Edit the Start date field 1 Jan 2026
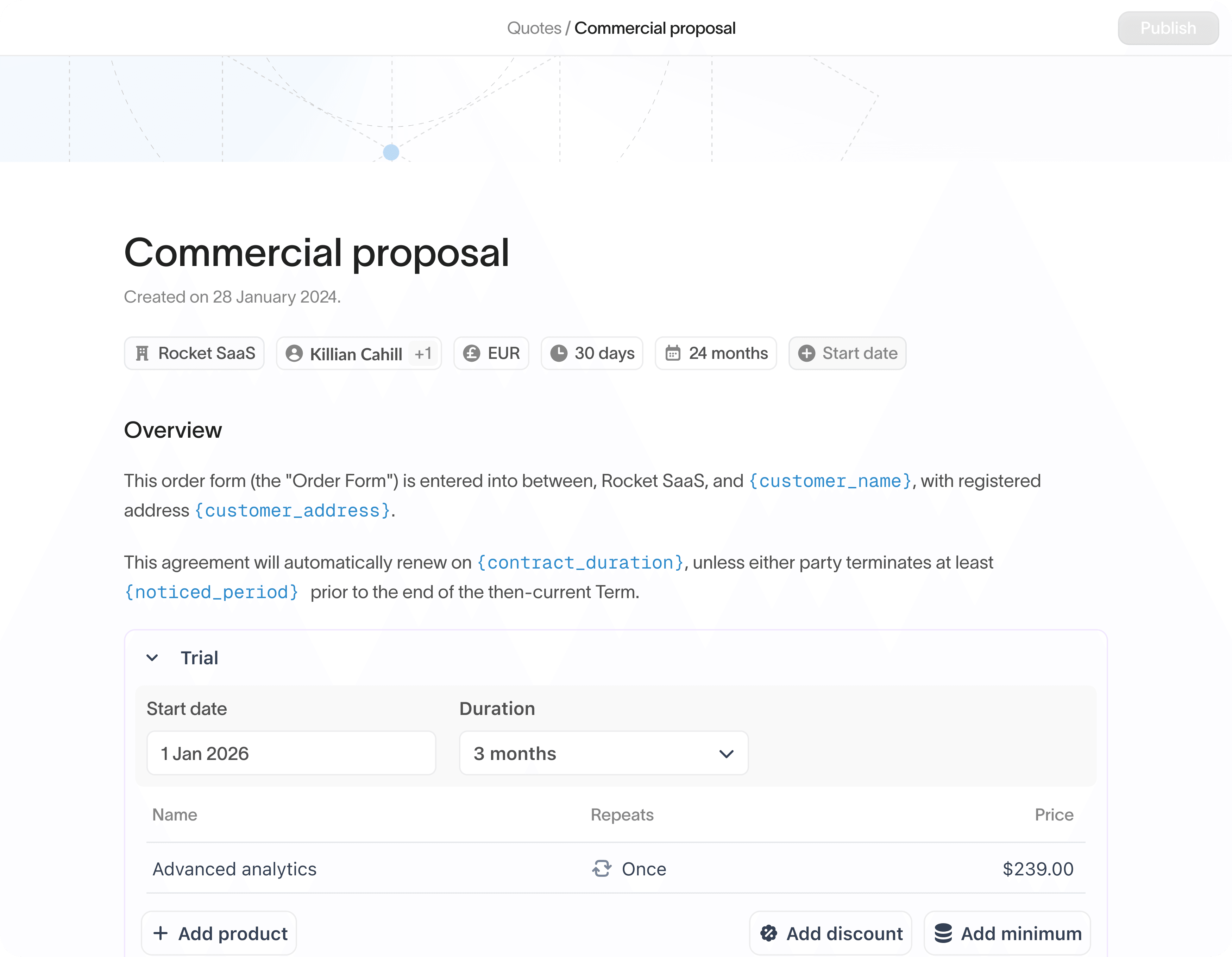Image resolution: width=1232 pixels, height=957 pixels. (291, 753)
